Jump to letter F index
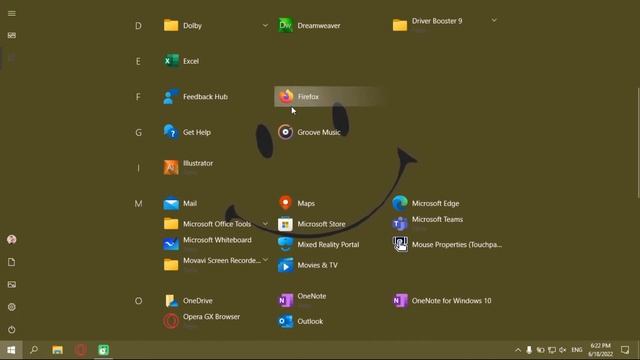 [138, 97]
